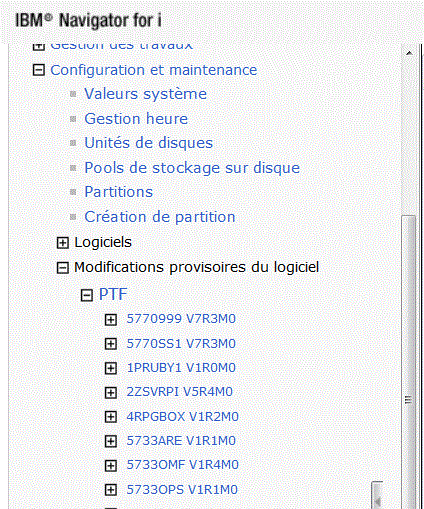The height and width of the screenshot is (509, 424).
Task: Click the bullet icon beside Gestion heure
Action: pyautogui.click(x=73, y=119)
